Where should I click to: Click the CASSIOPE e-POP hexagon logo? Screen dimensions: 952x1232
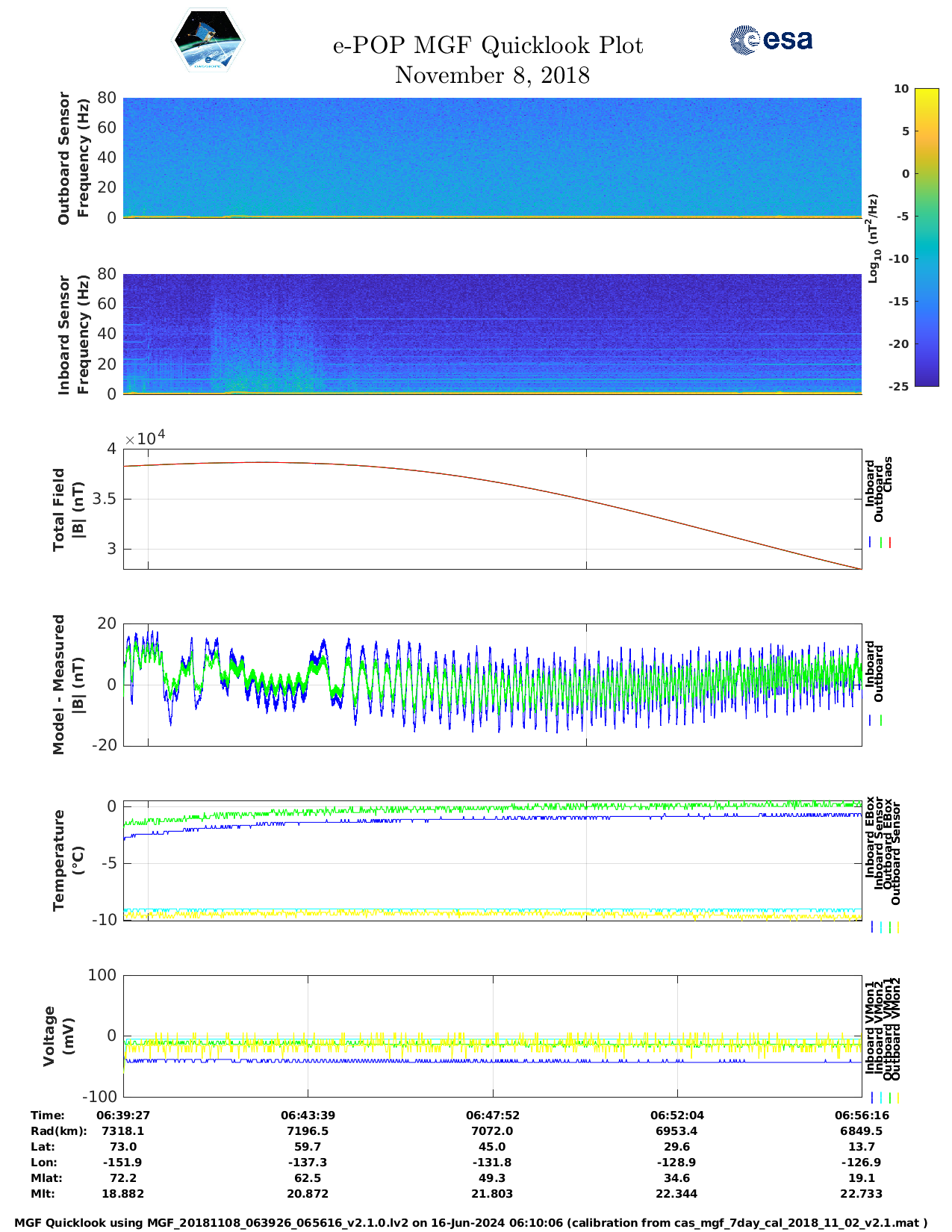pyautogui.click(x=208, y=40)
